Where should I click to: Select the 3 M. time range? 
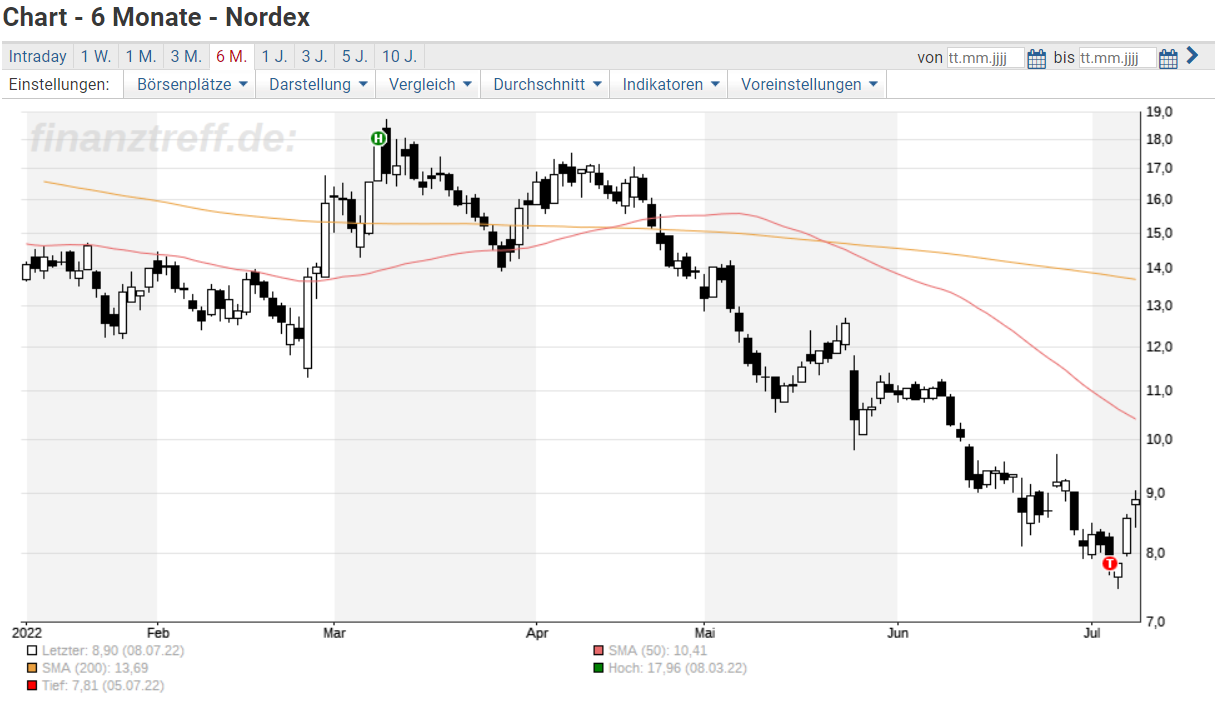point(186,57)
